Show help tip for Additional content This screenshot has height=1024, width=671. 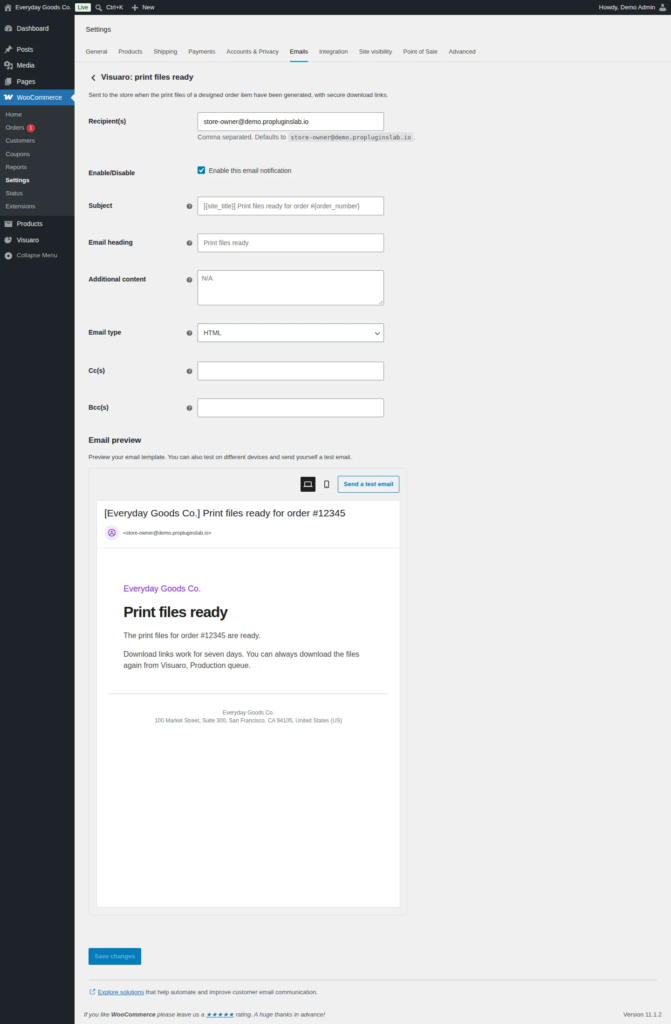189,280
